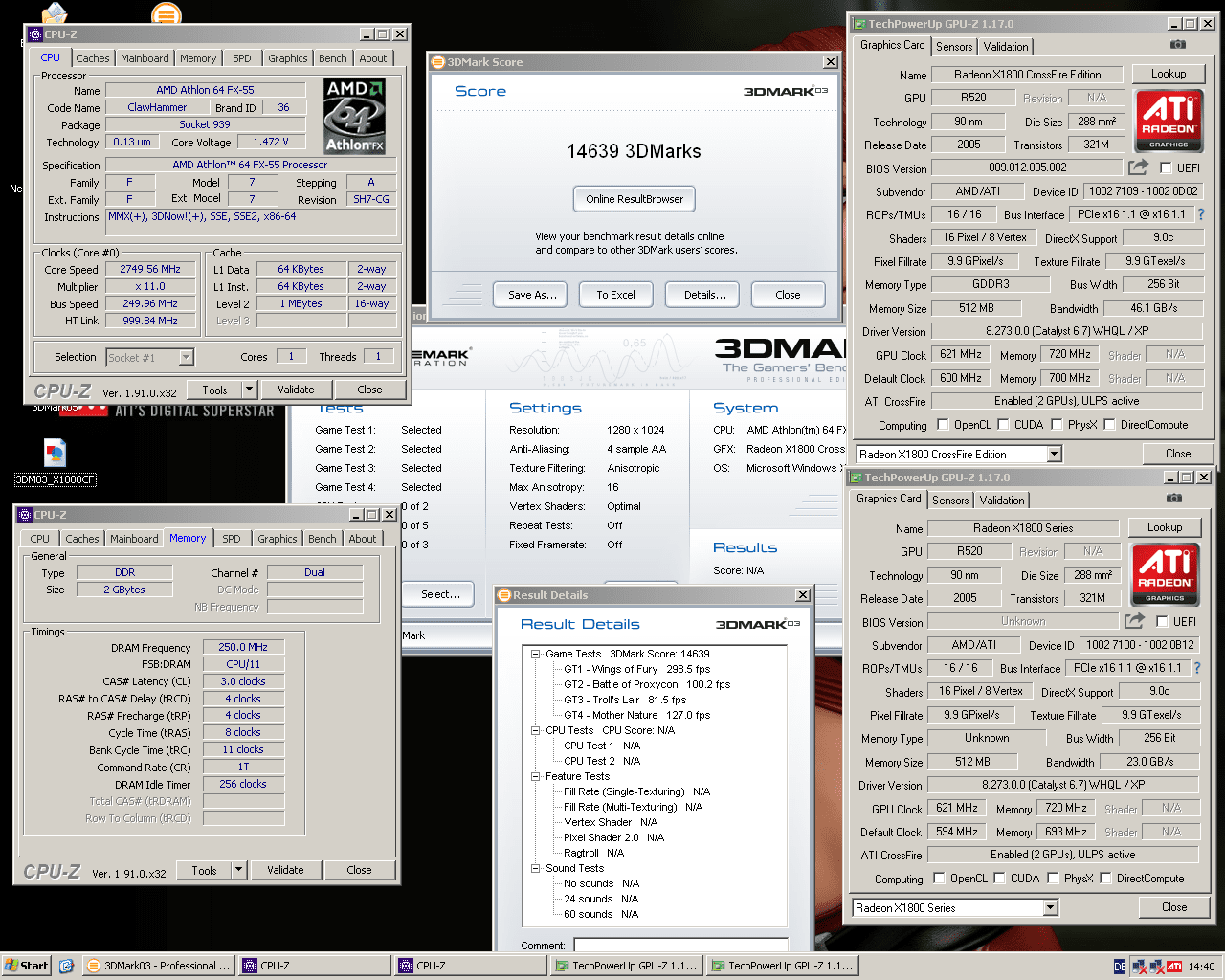Click the ATI tray icon in system tray
1225x980 pixels.
pyautogui.click(x=1174, y=967)
